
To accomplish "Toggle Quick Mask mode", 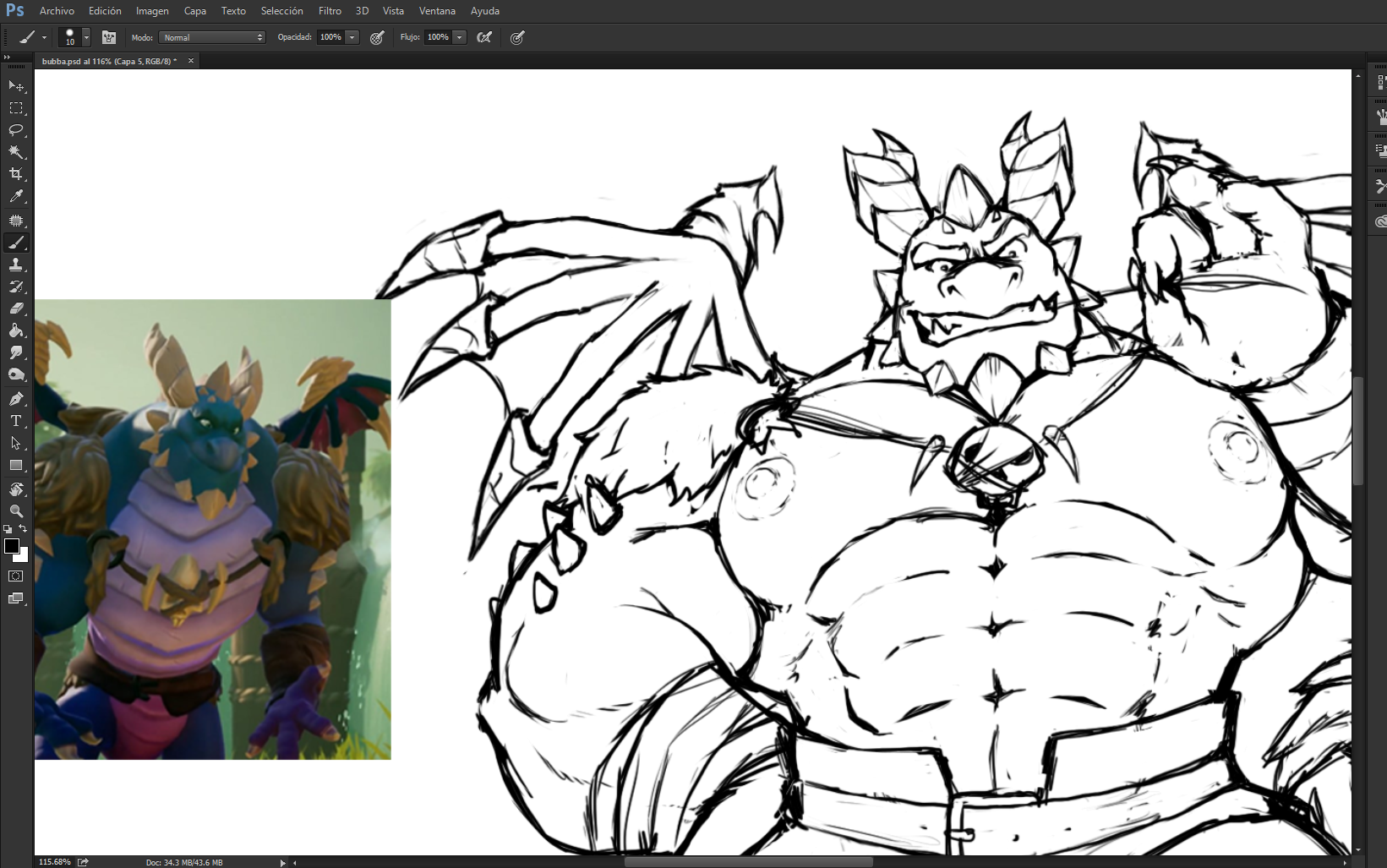I will pos(16,576).
